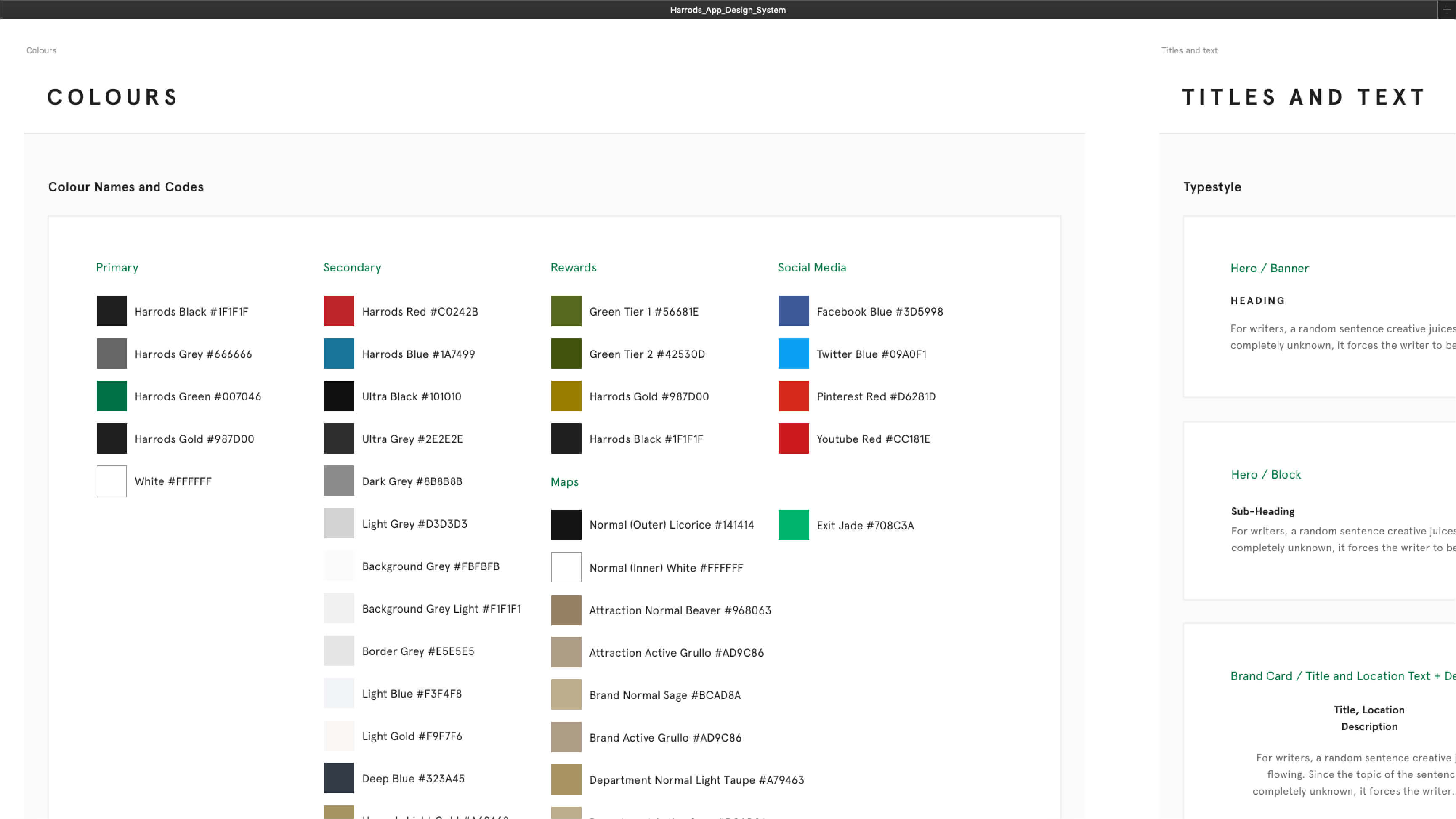Open the Colours page label
This screenshot has width=1456, height=819.
pos(41,51)
